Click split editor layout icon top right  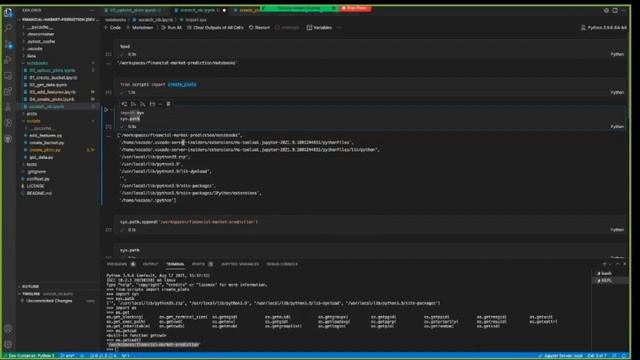[615, 10]
